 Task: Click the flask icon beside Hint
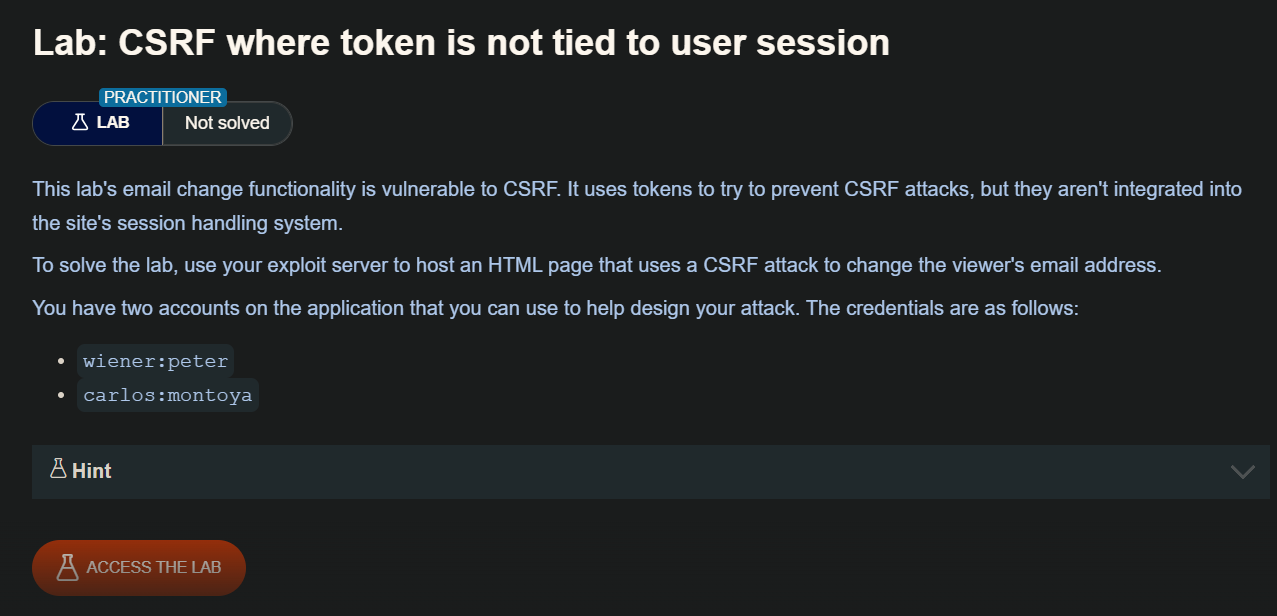coord(58,469)
